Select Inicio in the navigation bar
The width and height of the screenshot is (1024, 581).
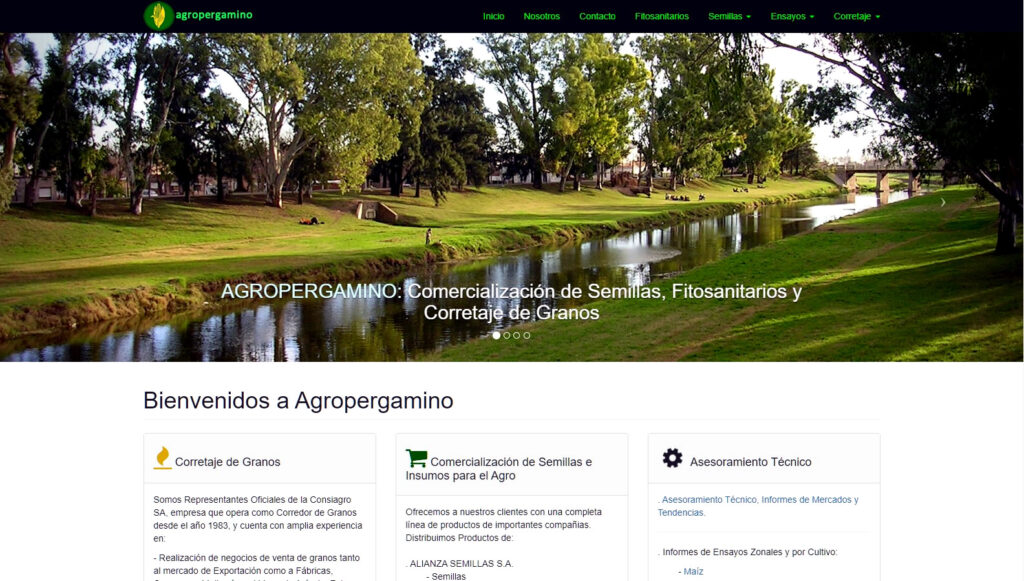click(494, 16)
